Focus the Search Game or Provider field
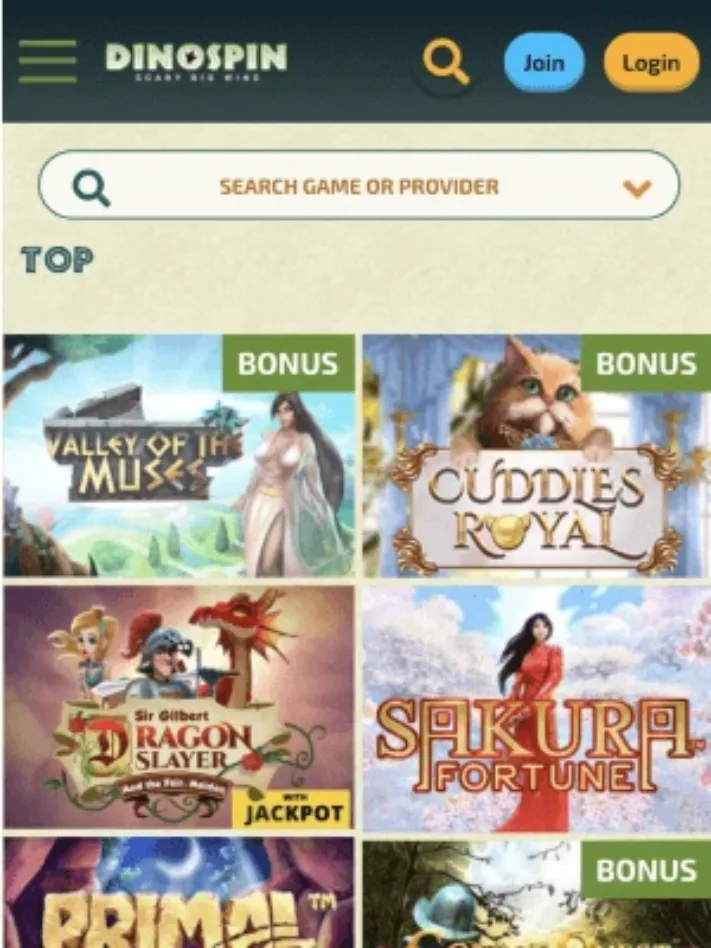711x948 pixels. click(359, 185)
